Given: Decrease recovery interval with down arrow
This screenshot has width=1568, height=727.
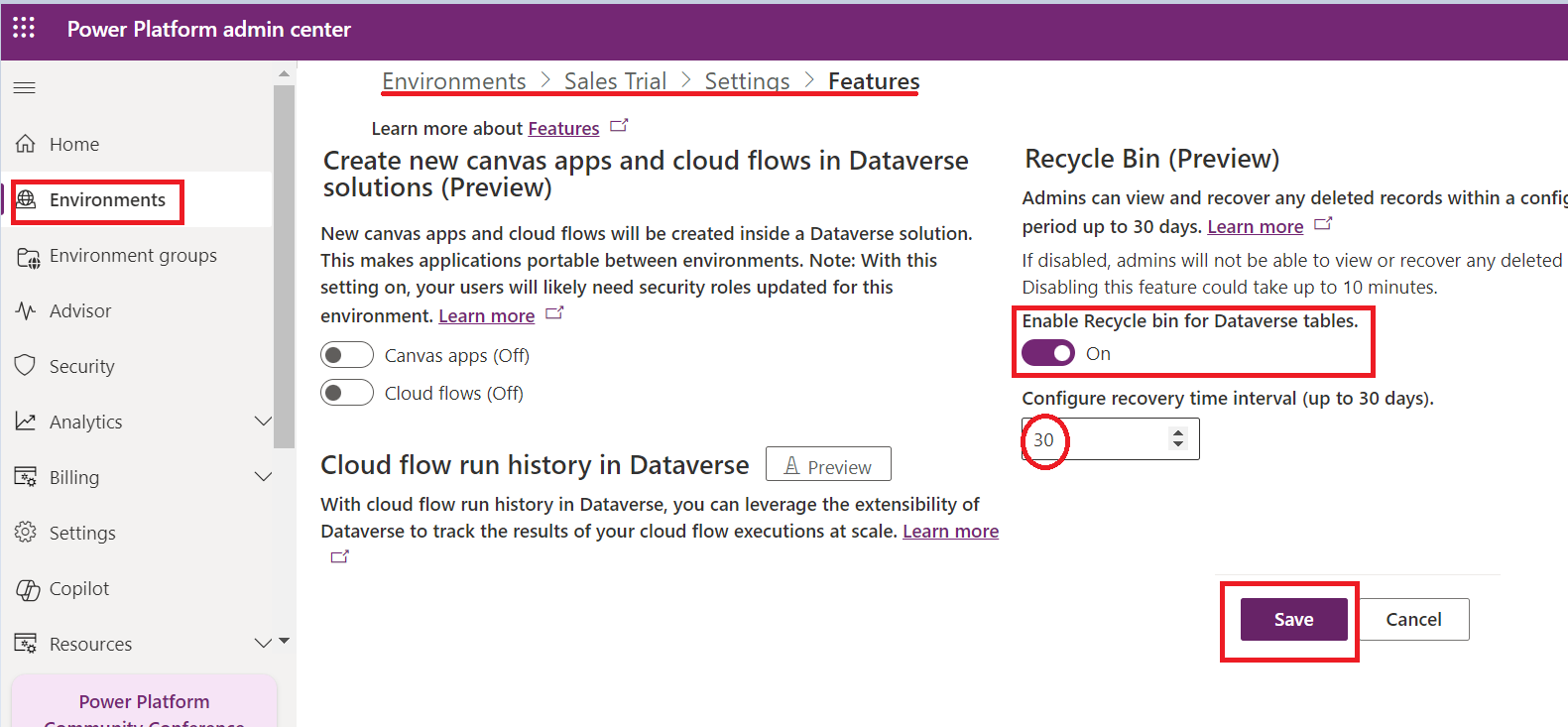Looking at the screenshot, I should click(1177, 444).
